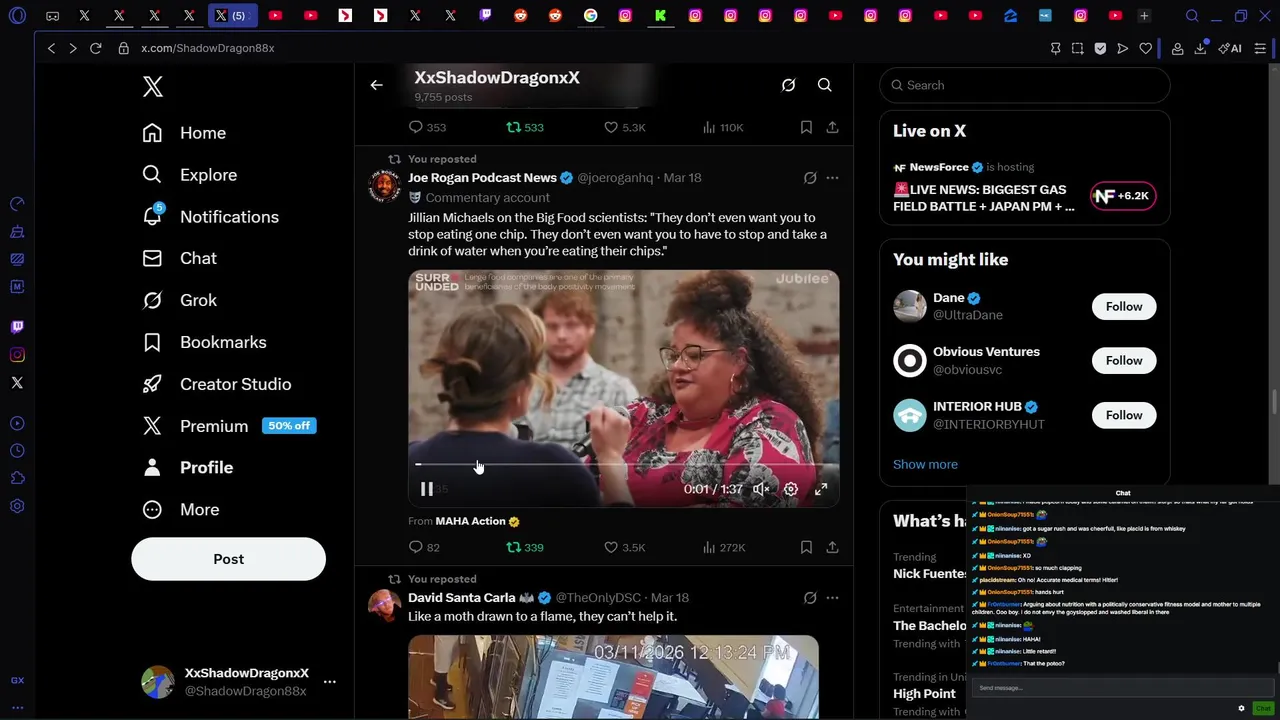
Task: Open more options on David Santa Carla post
Action: point(832,598)
